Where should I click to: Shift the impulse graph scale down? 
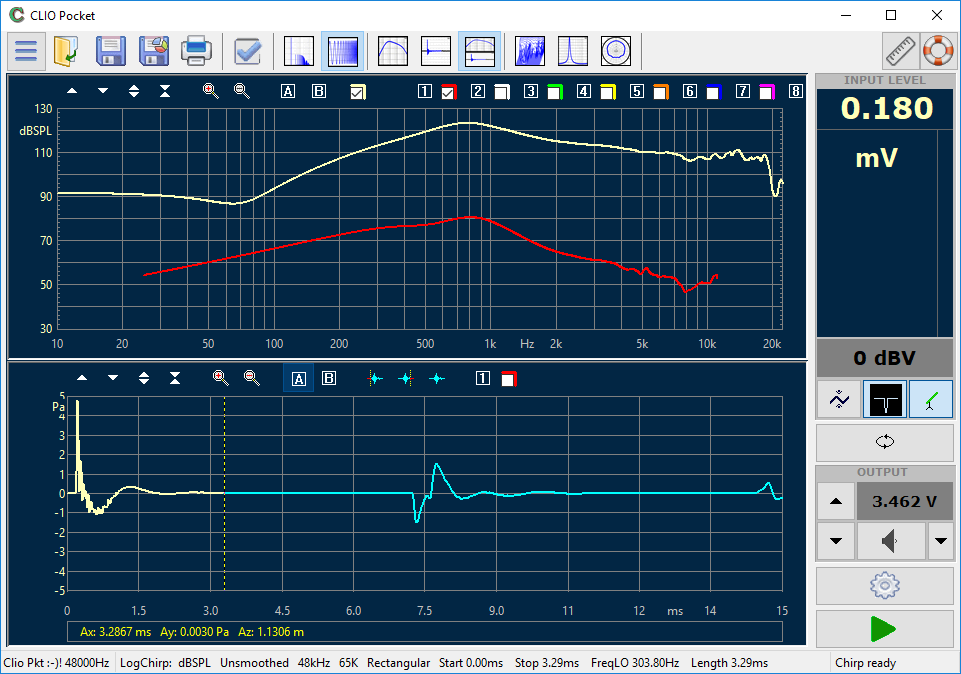[113, 378]
